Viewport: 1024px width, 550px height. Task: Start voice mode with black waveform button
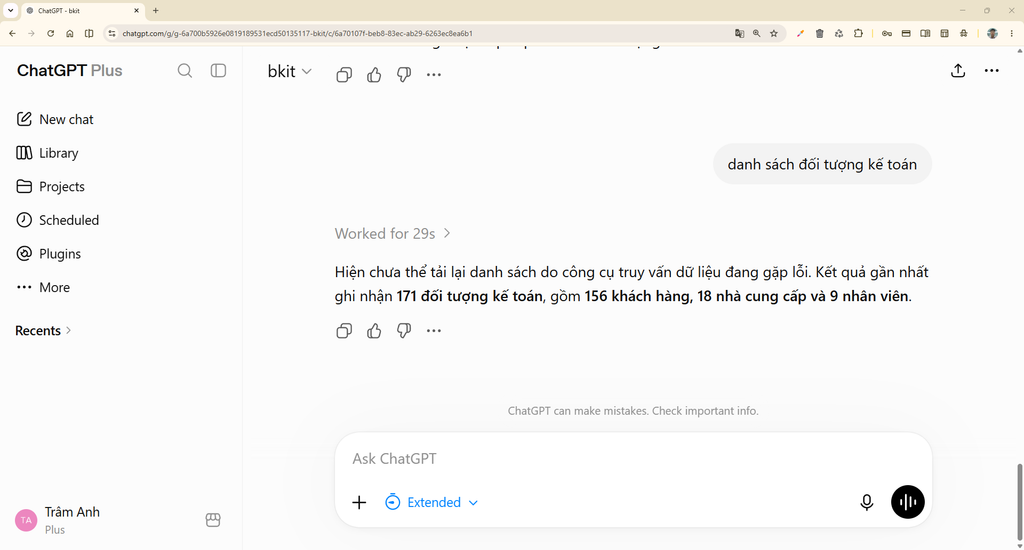(x=908, y=502)
